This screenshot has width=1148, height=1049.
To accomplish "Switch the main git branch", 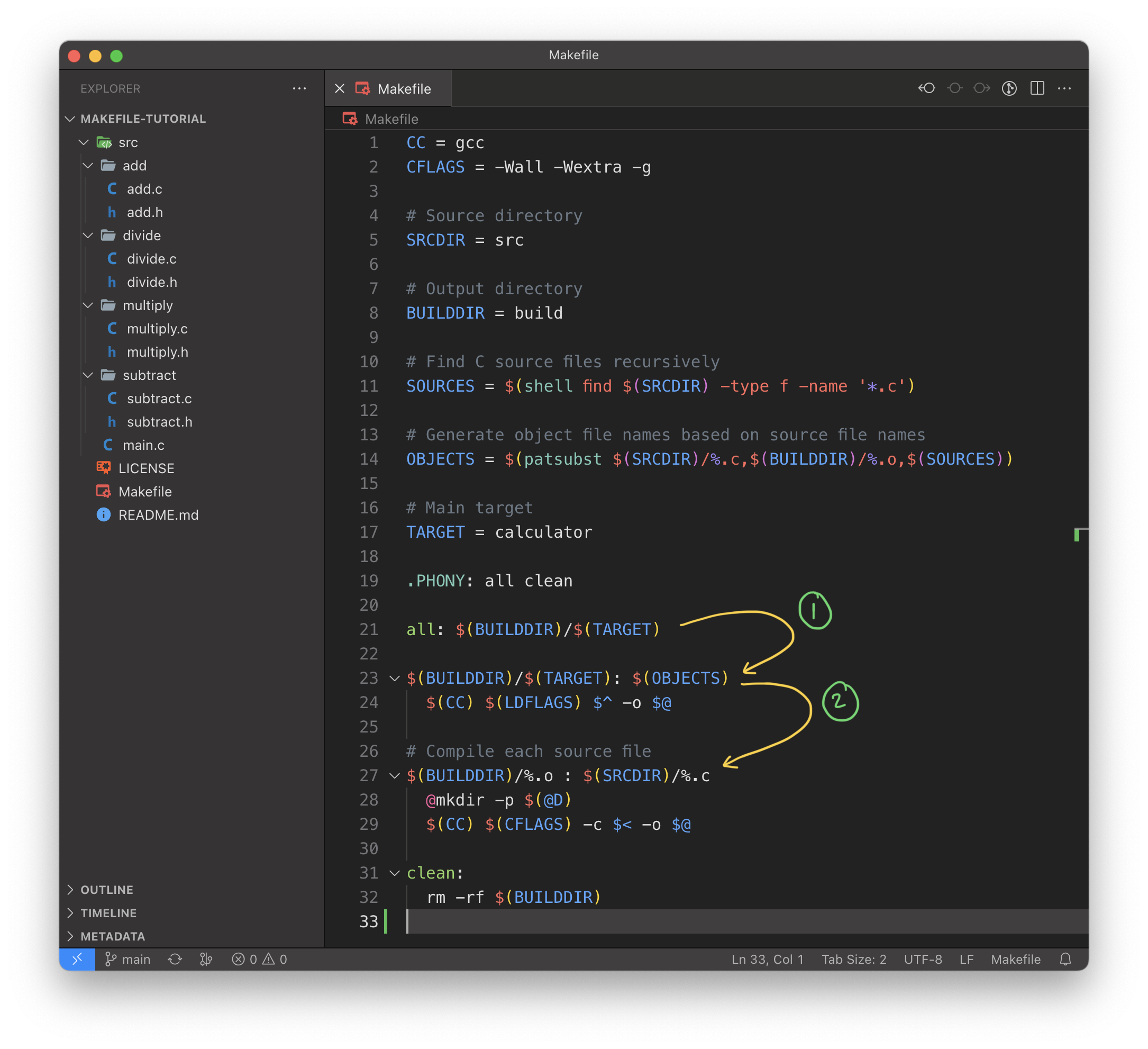I will pyautogui.click(x=127, y=959).
